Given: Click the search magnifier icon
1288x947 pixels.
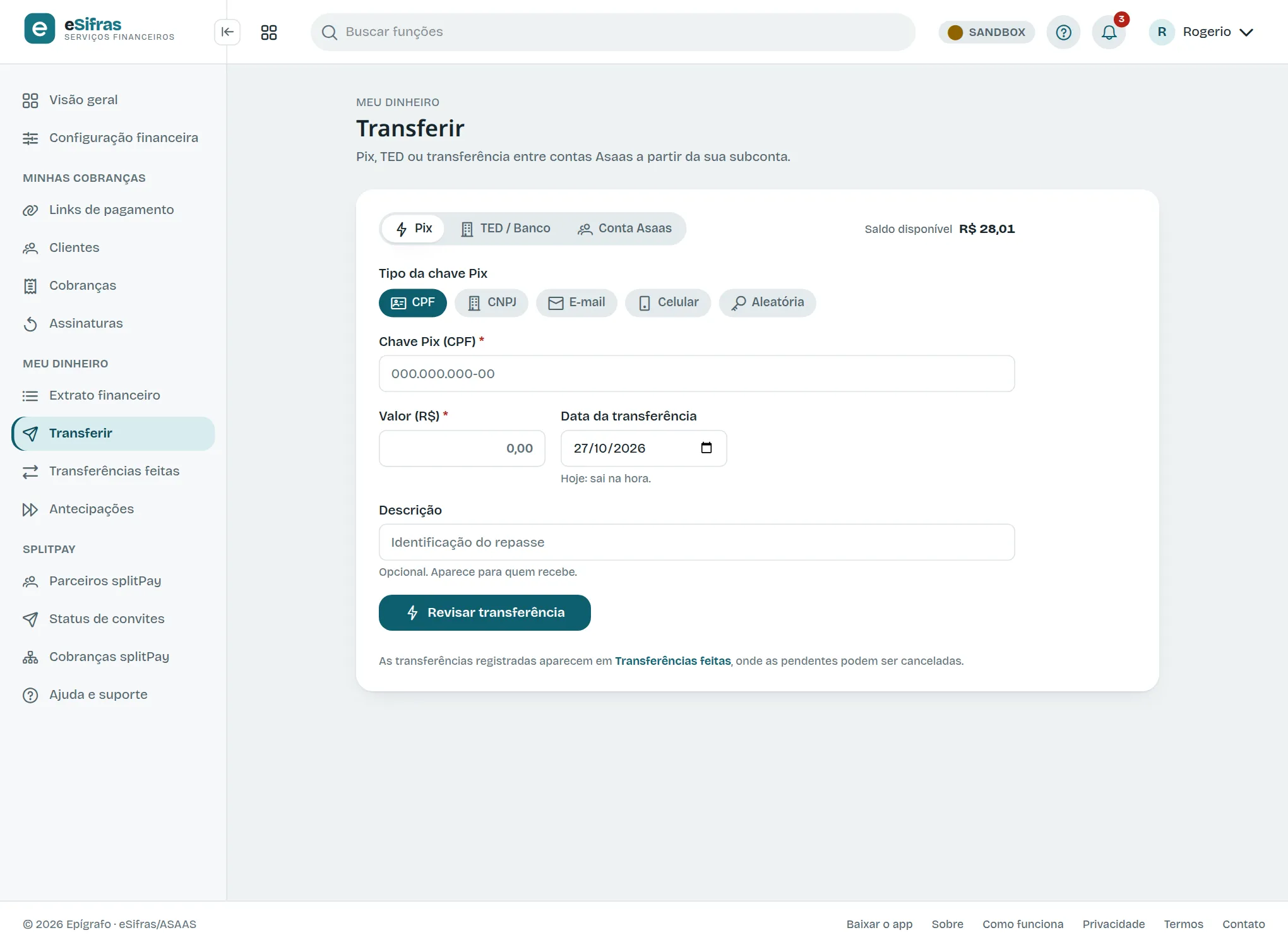Looking at the screenshot, I should click(x=329, y=32).
